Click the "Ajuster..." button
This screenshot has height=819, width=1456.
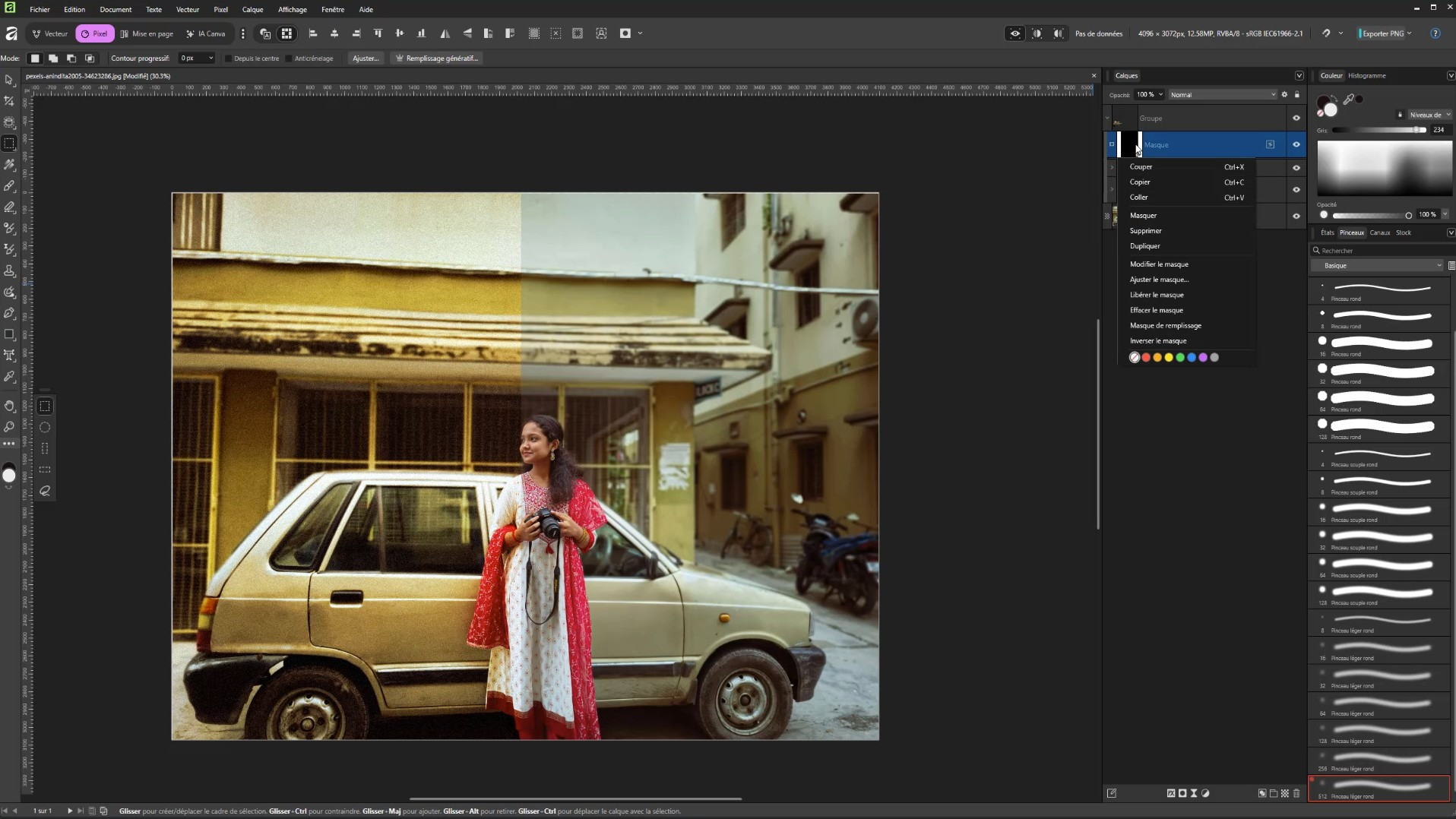click(x=366, y=58)
